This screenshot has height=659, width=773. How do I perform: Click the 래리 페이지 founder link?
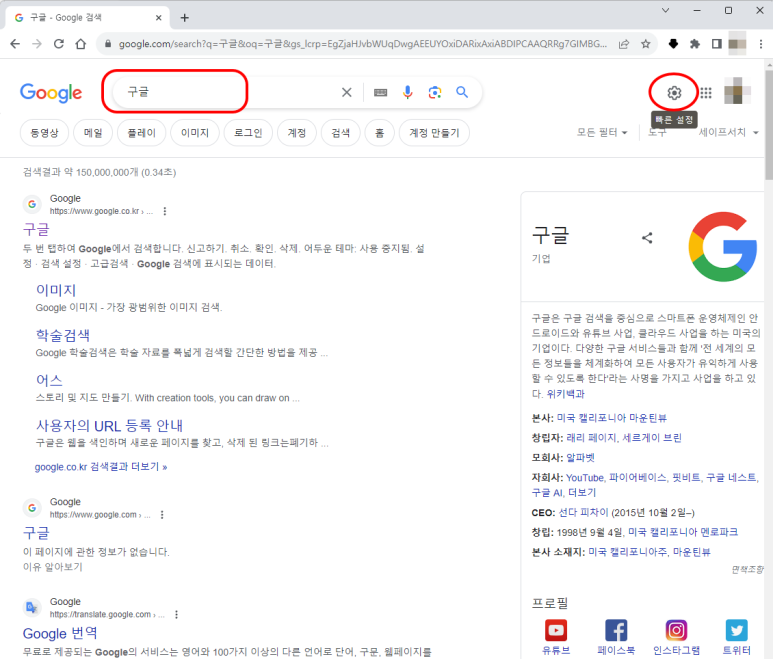[x=591, y=438]
